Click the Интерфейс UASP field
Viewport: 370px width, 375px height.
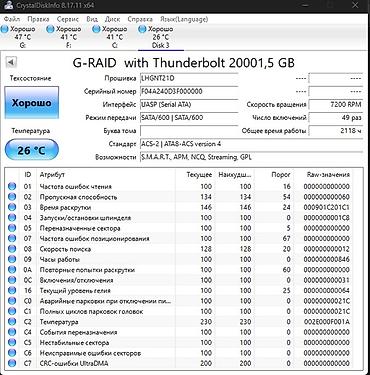click(189, 104)
